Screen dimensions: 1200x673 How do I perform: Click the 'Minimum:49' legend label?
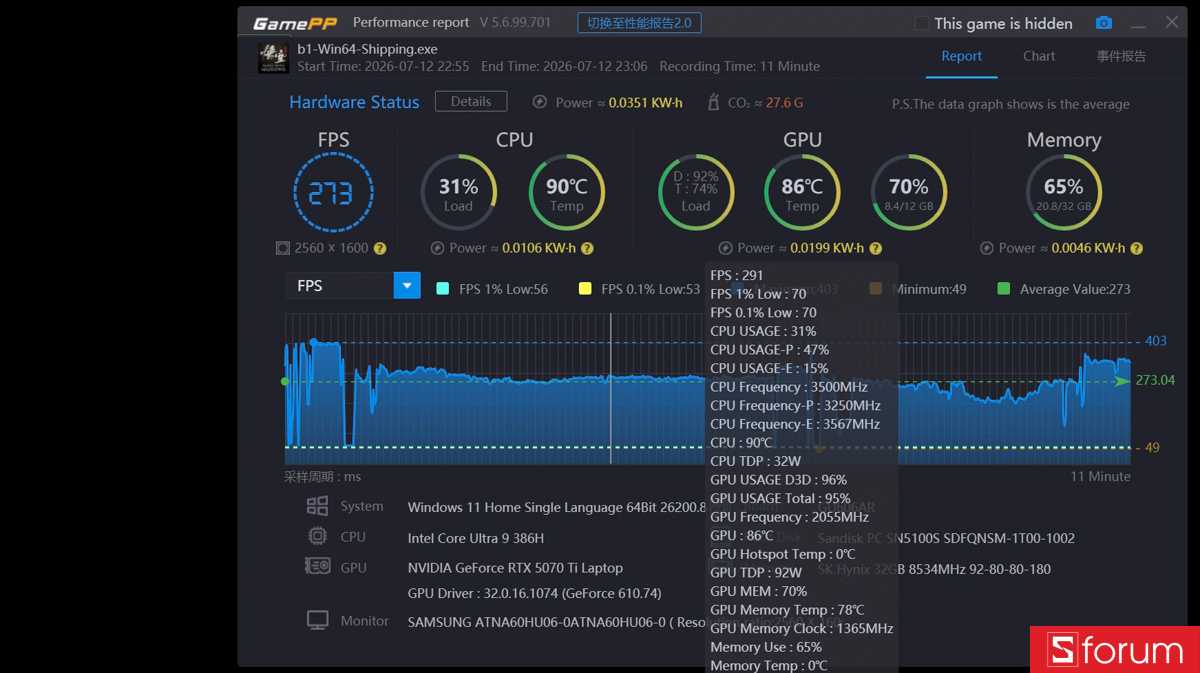tap(930, 289)
